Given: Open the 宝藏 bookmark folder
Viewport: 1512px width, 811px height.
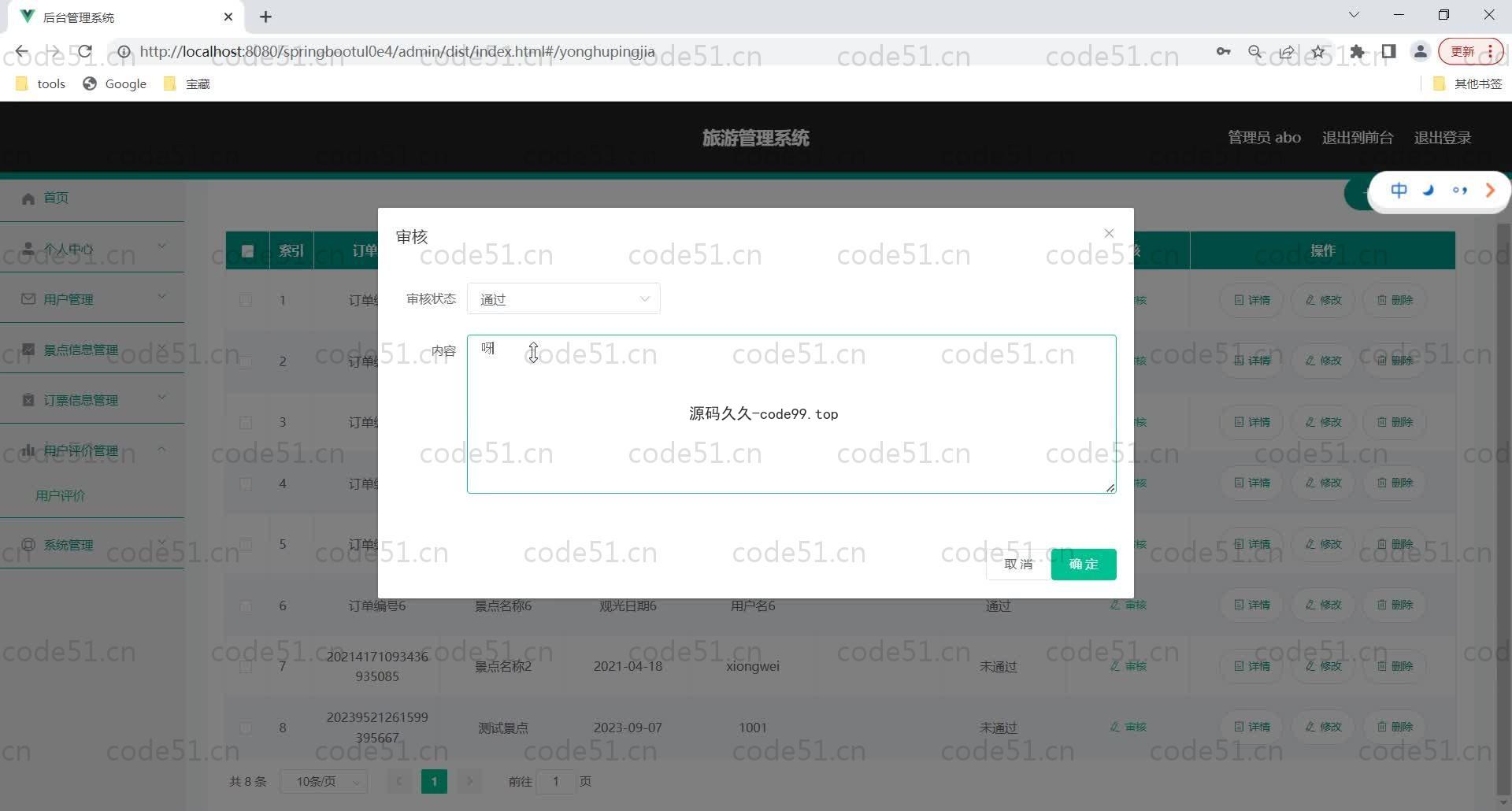Looking at the screenshot, I should click(187, 83).
